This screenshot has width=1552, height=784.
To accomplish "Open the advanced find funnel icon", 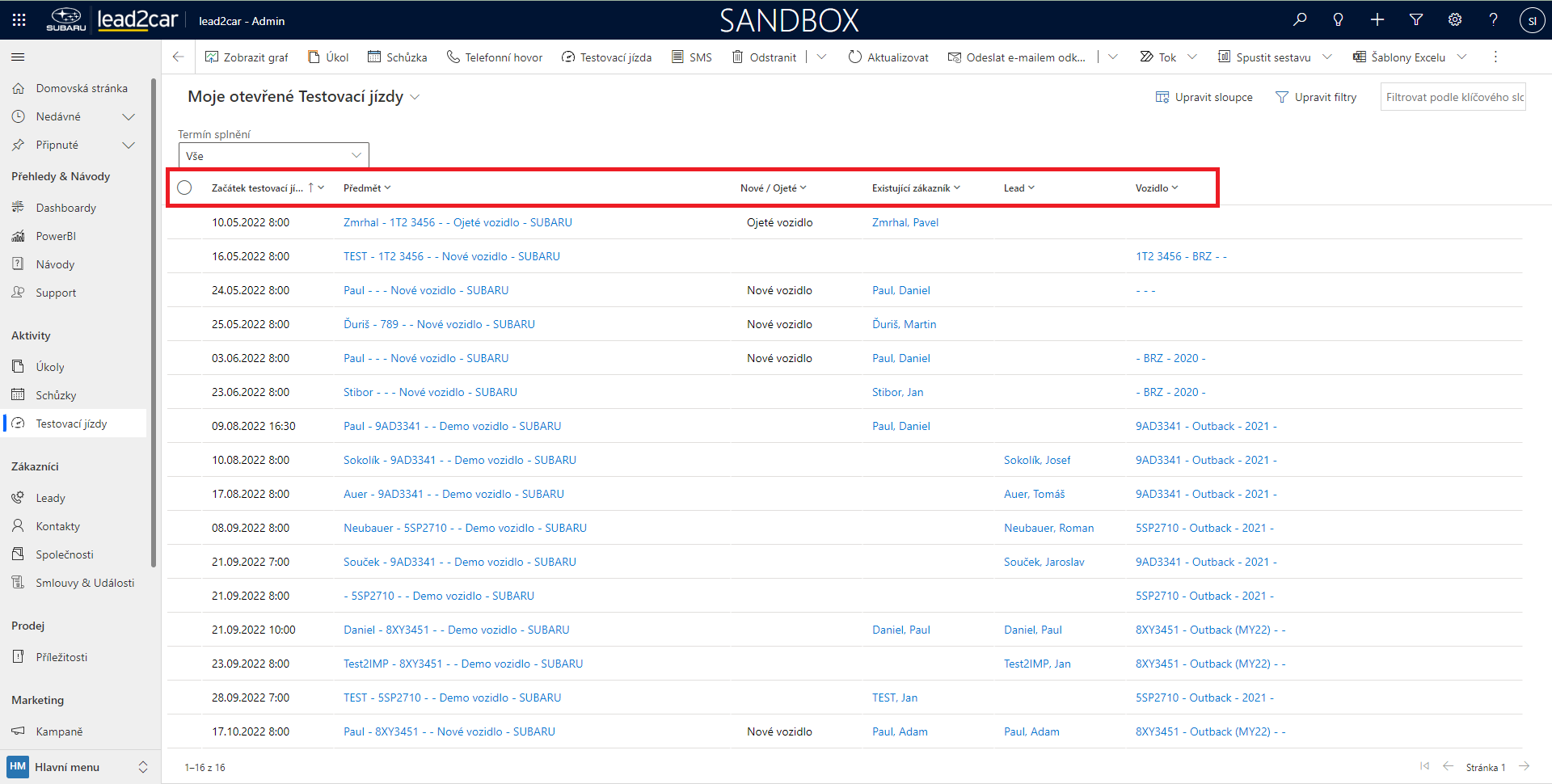I will click(1416, 20).
